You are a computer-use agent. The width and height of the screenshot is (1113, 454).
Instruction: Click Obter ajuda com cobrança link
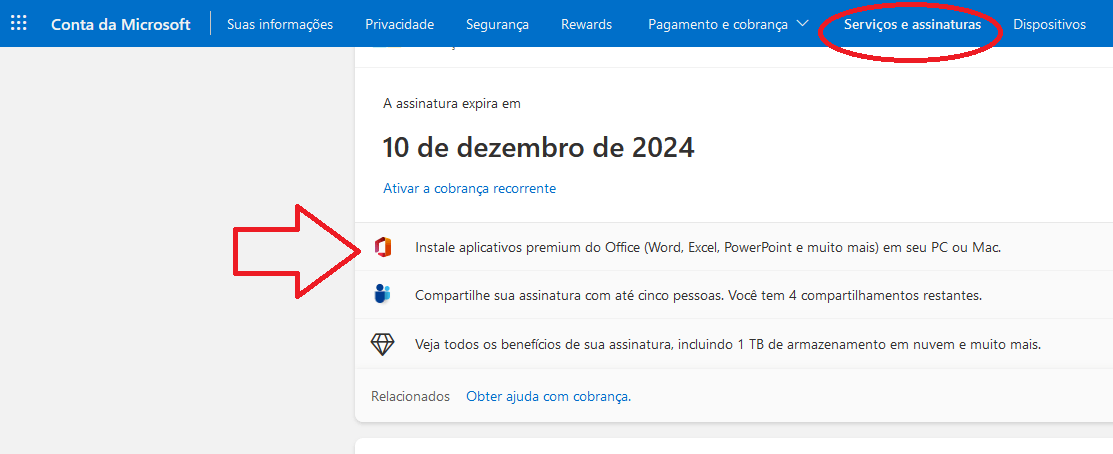point(549,397)
